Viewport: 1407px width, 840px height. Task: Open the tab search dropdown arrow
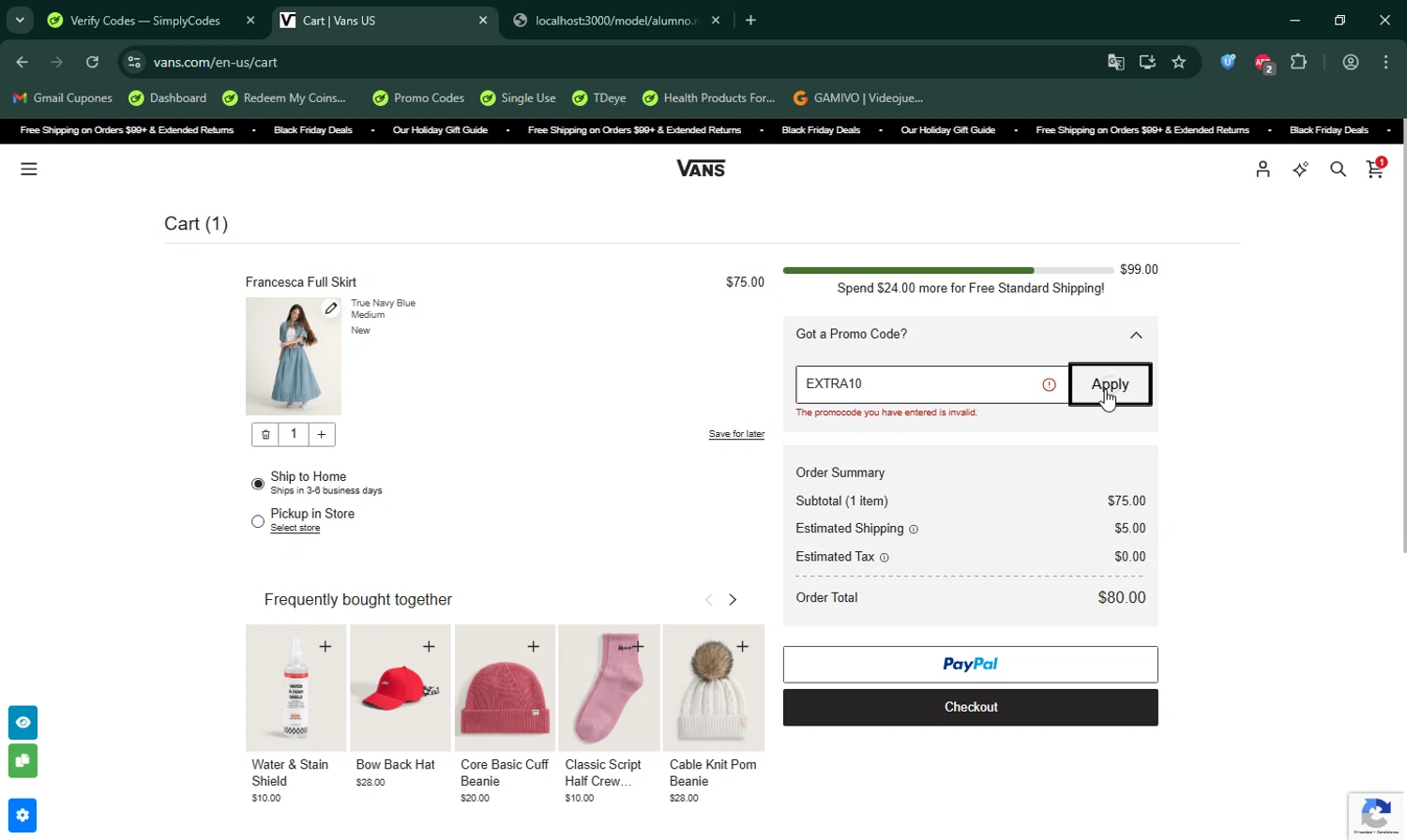point(20,20)
